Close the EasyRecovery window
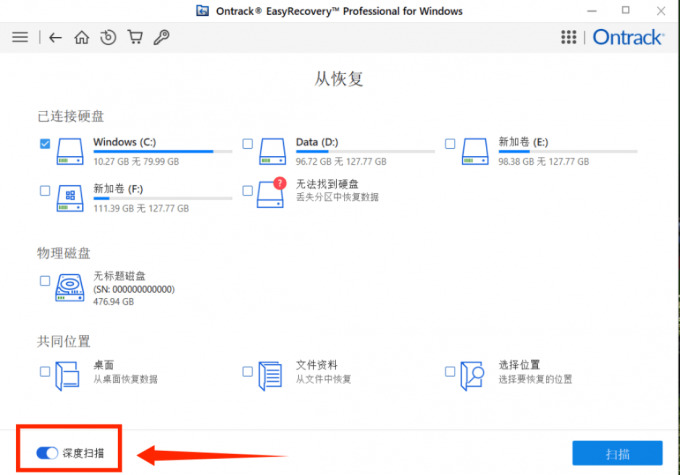This screenshot has height=475, width=680. click(660, 11)
